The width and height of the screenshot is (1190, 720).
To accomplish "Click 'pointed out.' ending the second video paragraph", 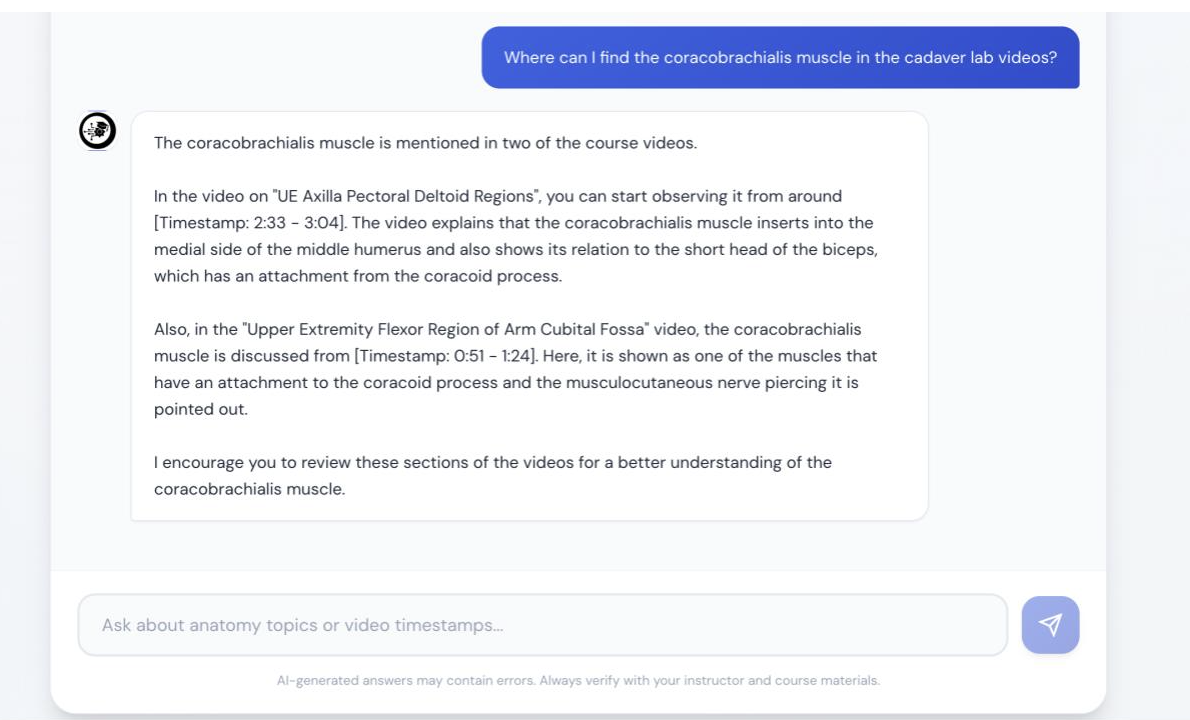I will pyautogui.click(x=200, y=409).
